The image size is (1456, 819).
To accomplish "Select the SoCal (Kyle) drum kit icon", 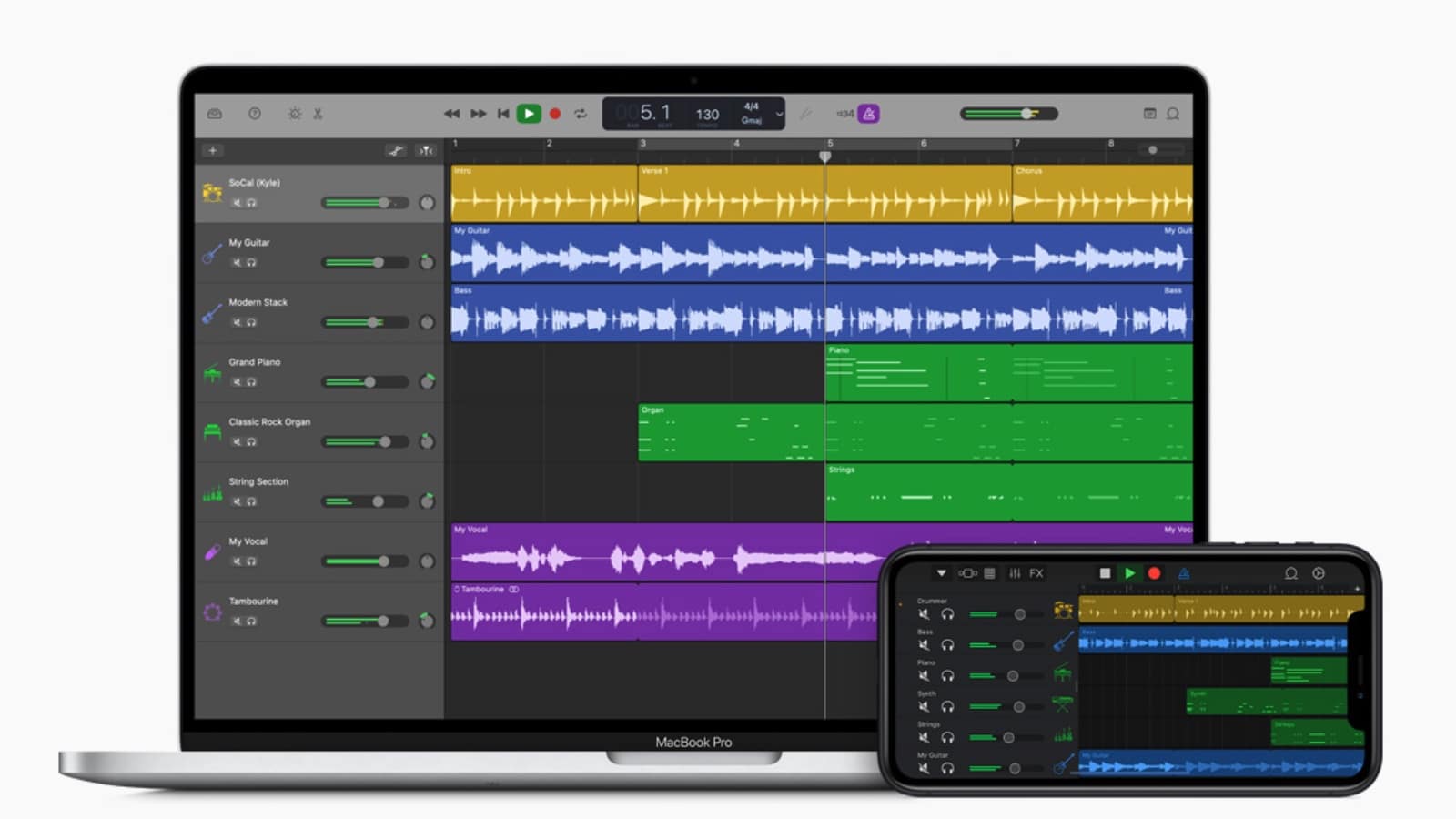I will (213, 192).
